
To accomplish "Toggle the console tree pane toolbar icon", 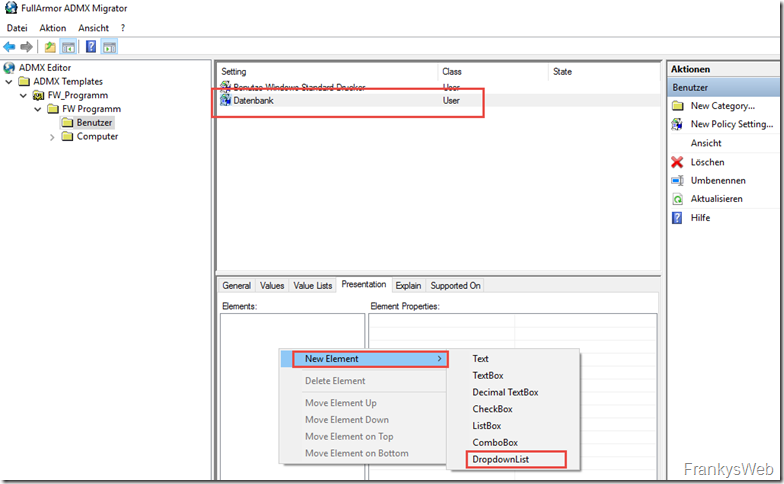I will tap(68, 47).
